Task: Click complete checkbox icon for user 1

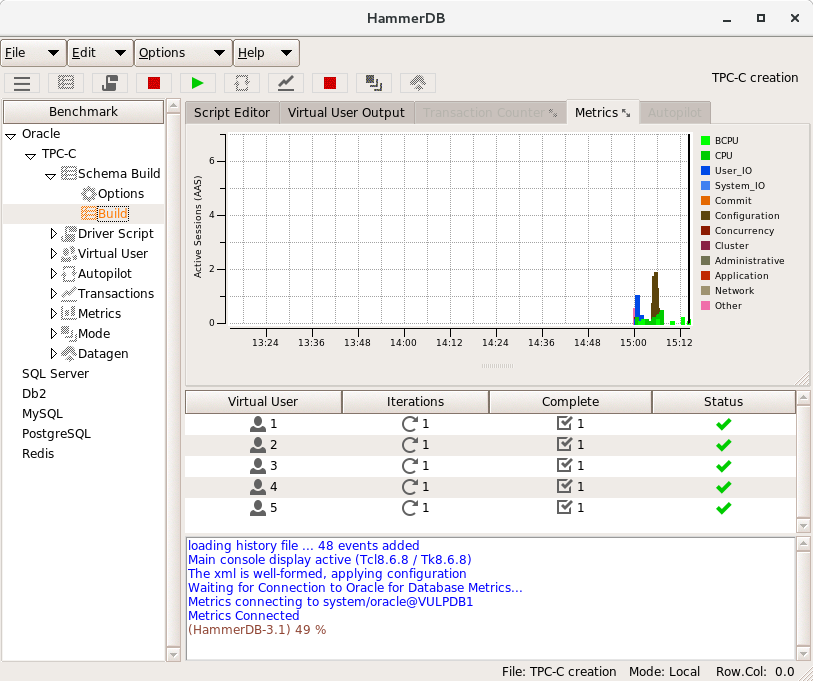Action: tap(564, 424)
